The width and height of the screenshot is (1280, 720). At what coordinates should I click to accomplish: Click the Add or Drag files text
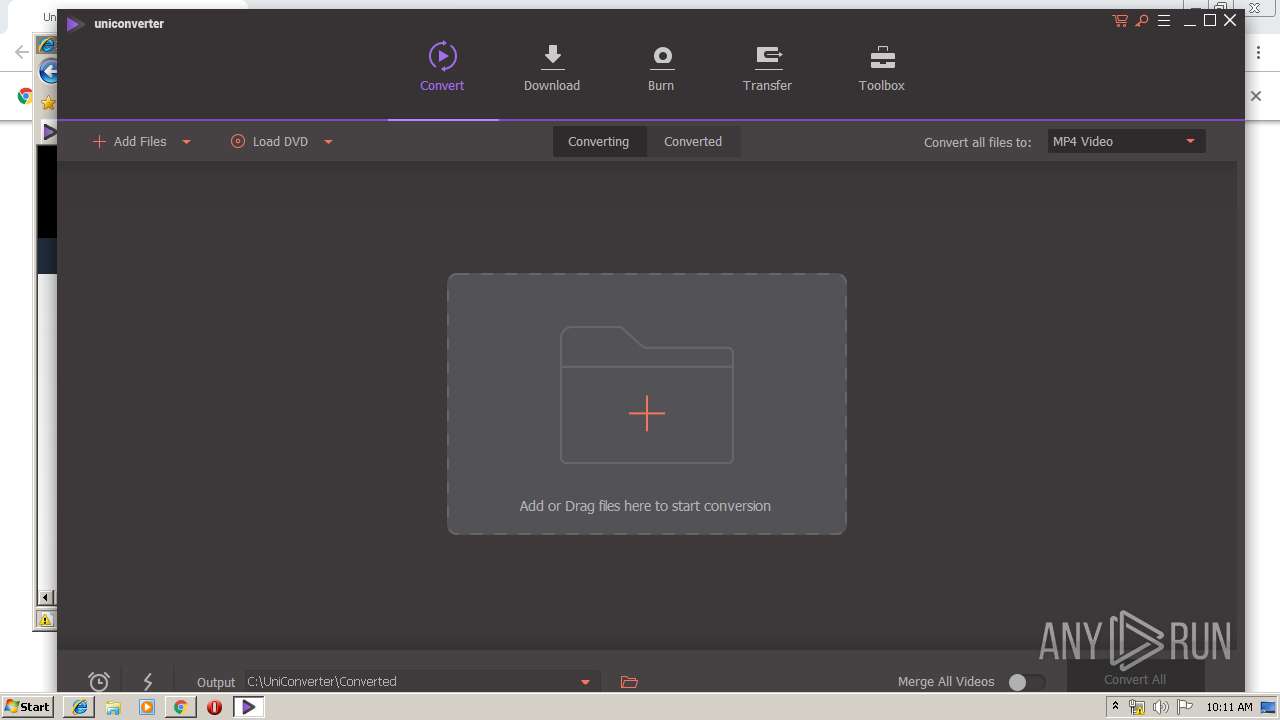click(645, 506)
